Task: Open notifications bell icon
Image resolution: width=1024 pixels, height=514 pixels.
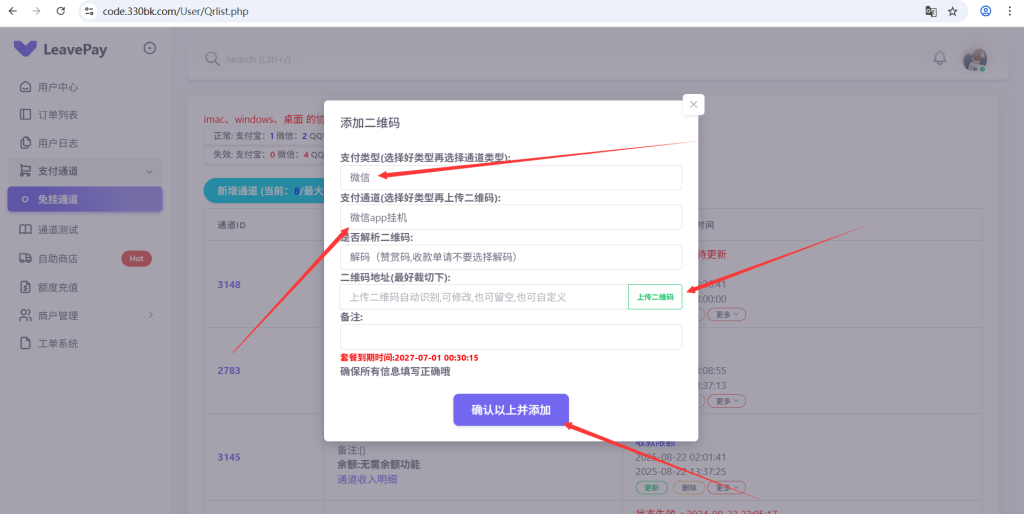Action: point(940,58)
